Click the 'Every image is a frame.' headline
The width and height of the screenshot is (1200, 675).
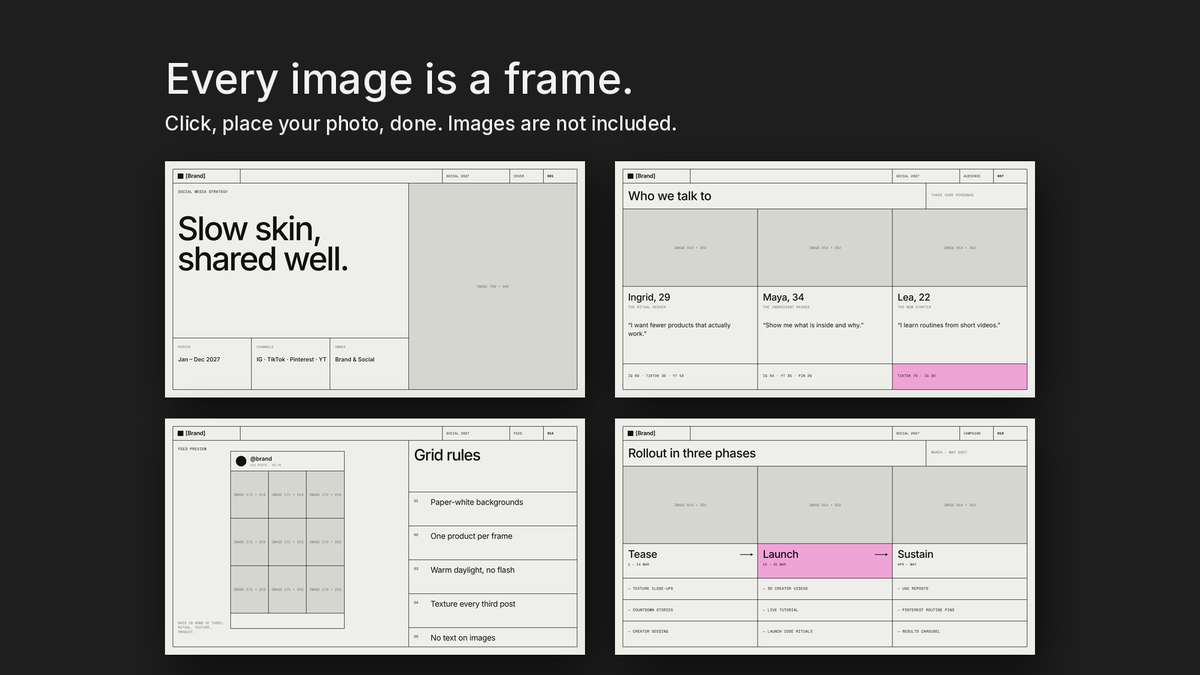pos(399,79)
